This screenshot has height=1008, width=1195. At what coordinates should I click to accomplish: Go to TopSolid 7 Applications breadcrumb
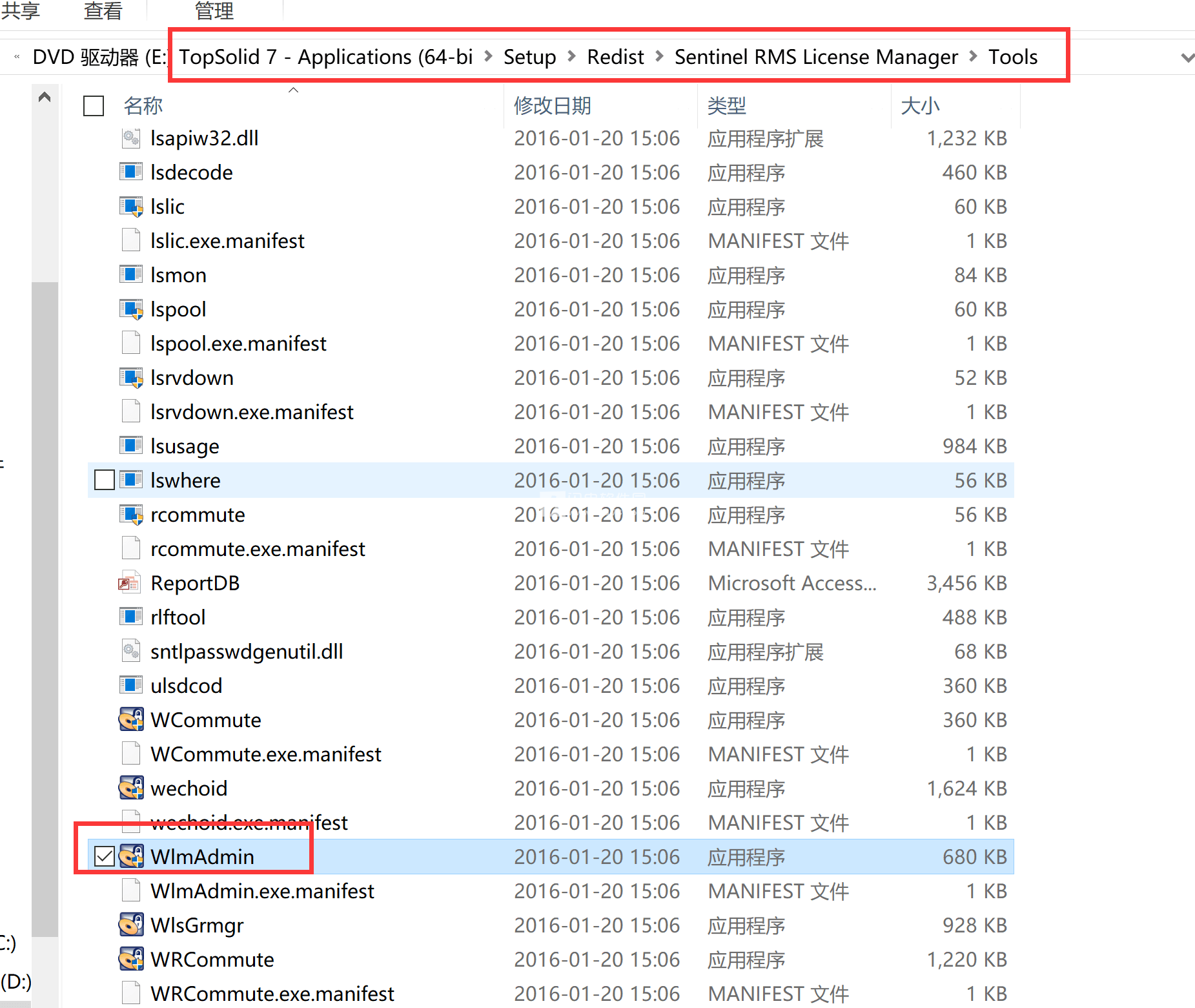326,57
